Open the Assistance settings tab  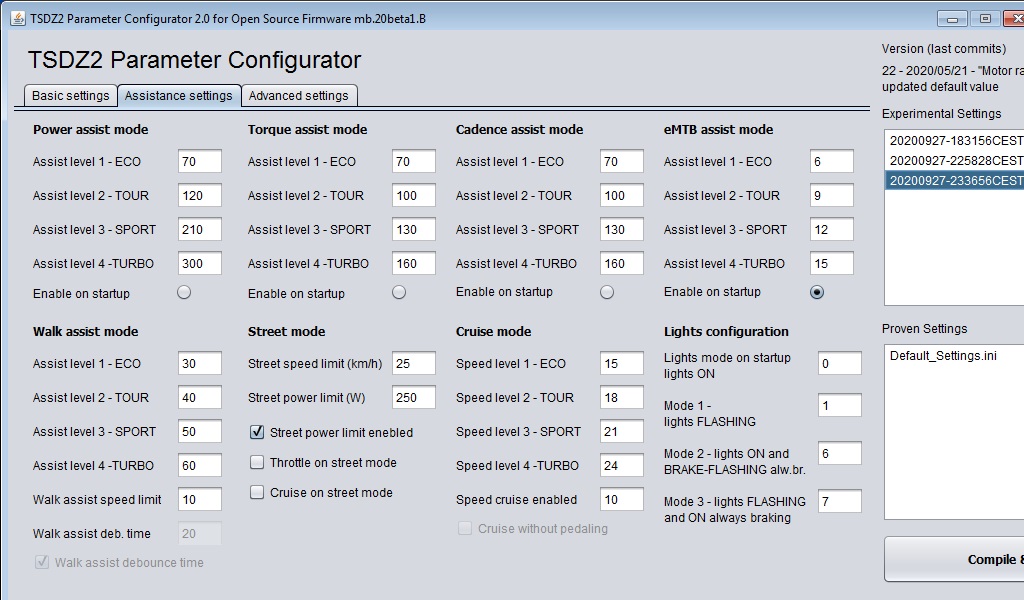pos(178,95)
